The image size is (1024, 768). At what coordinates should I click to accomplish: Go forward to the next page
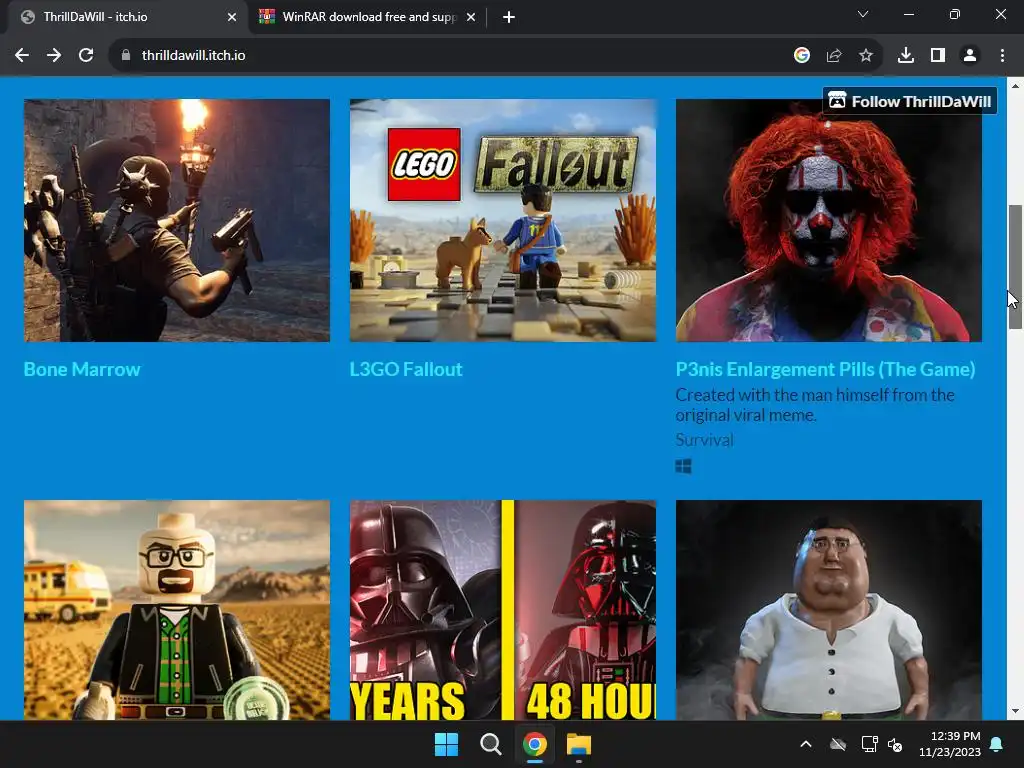(x=54, y=56)
